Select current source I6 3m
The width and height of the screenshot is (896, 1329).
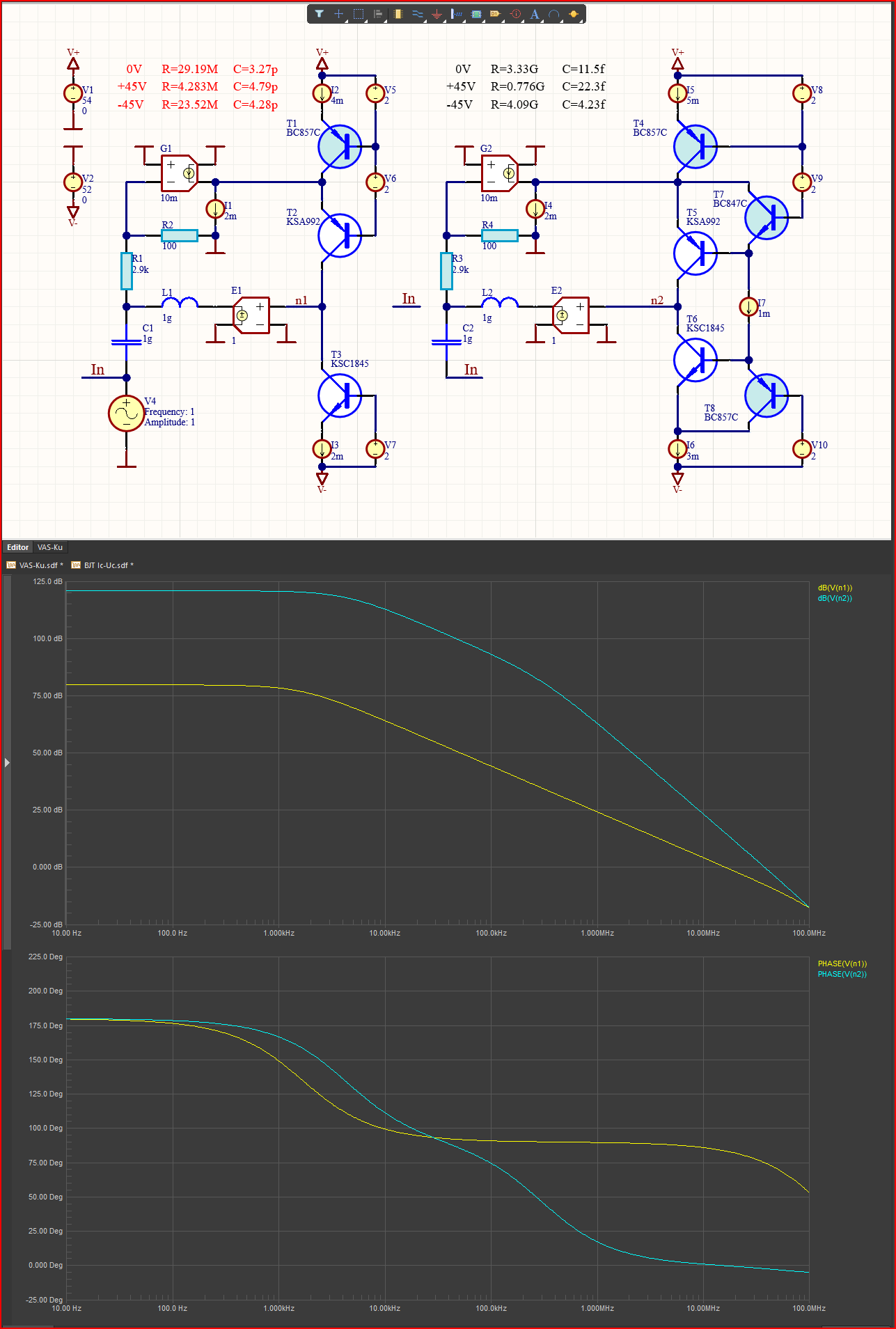coord(677,449)
